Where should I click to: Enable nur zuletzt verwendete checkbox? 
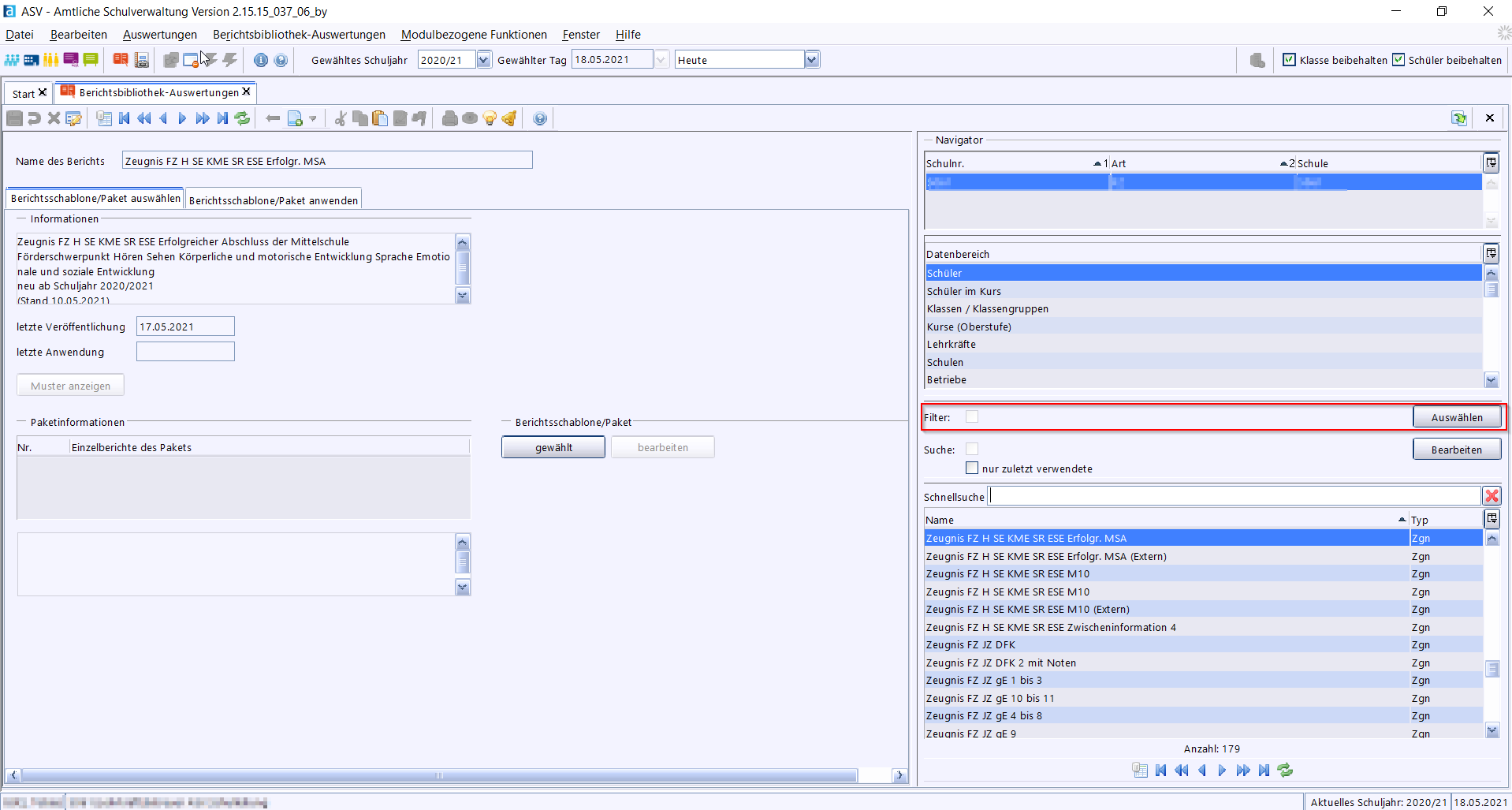pos(972,468)
